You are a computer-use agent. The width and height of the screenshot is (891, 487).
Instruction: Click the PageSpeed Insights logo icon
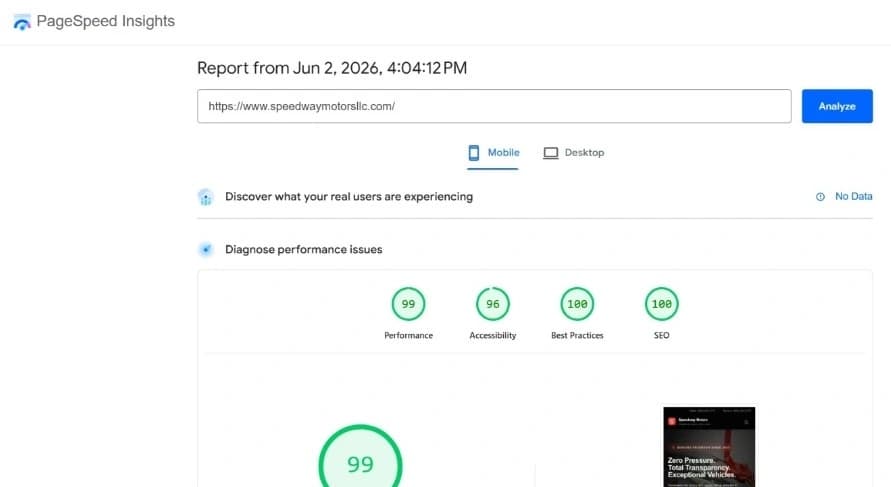click(x=22, y=22)
